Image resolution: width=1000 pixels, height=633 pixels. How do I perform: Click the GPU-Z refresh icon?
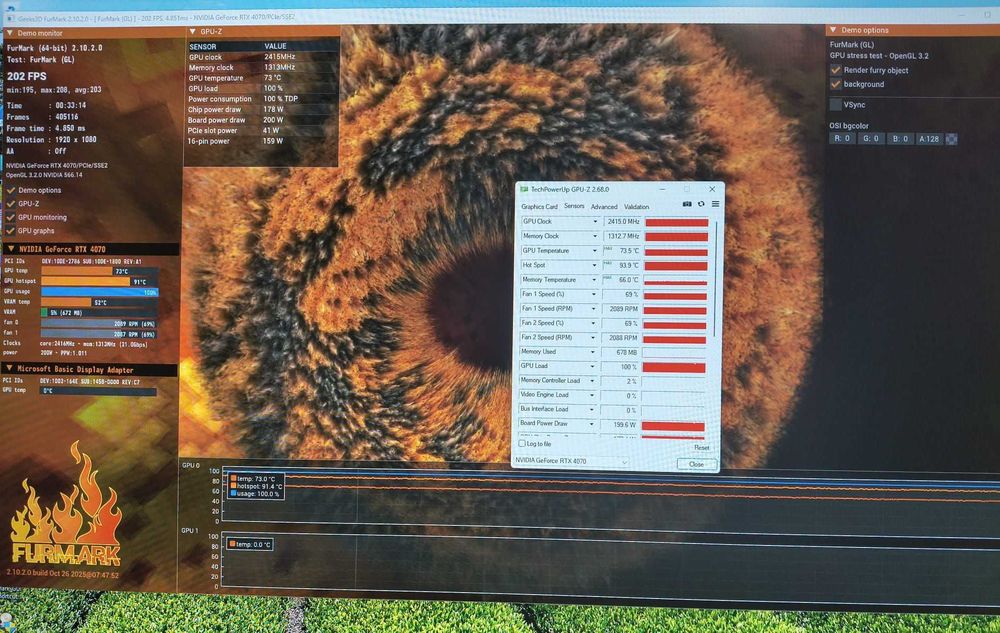[x=701, y=204]
